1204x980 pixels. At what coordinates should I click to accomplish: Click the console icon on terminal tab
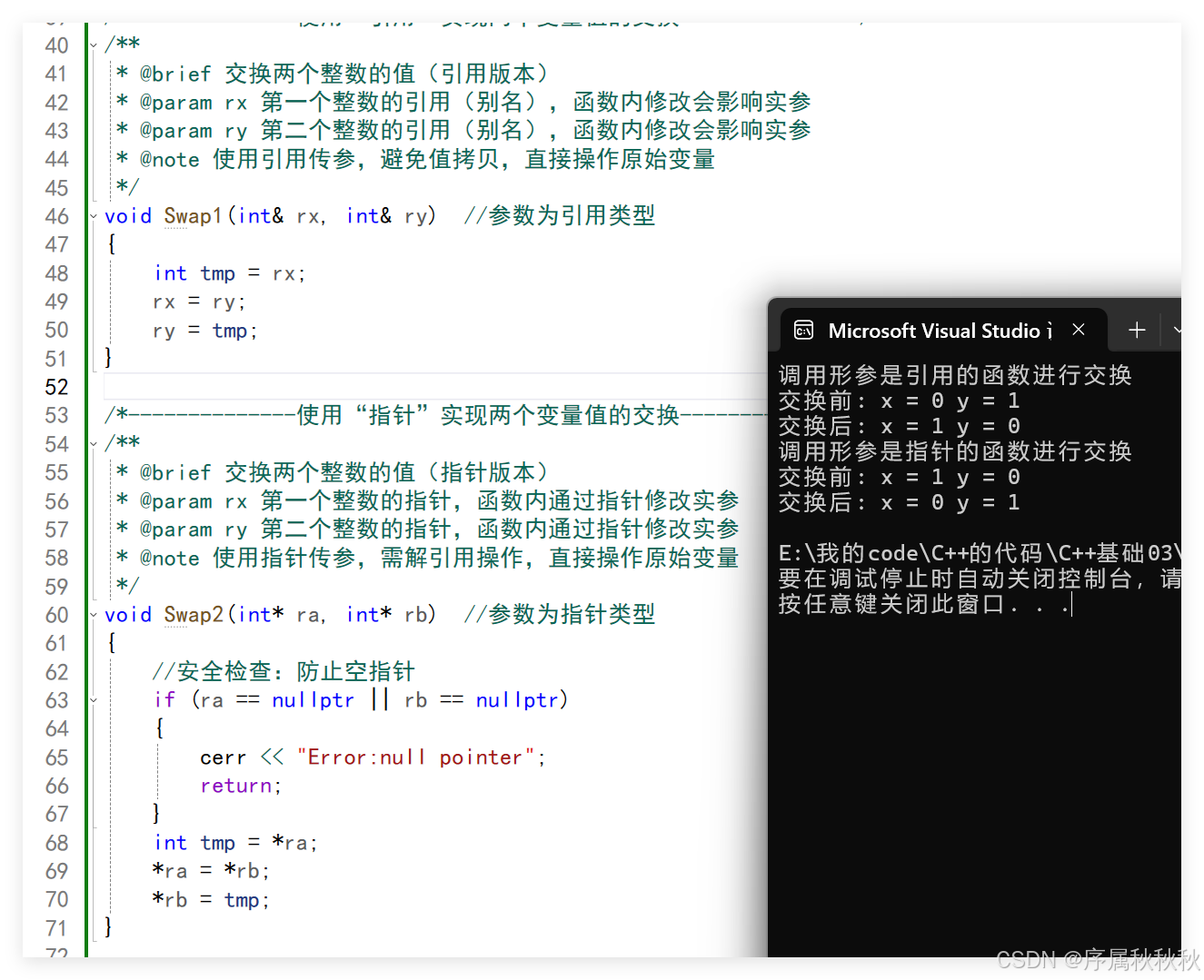click(x=803, y=331)
